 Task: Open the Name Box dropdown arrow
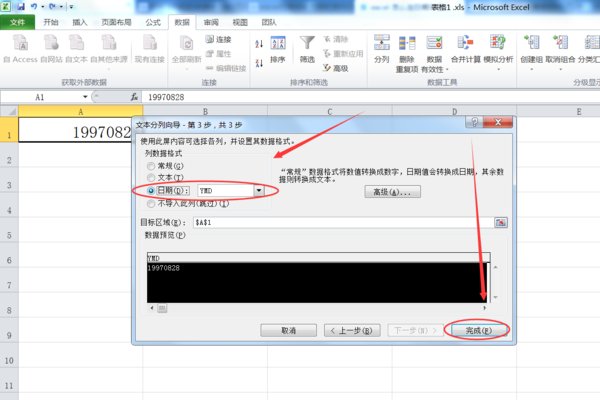(85, 97)
